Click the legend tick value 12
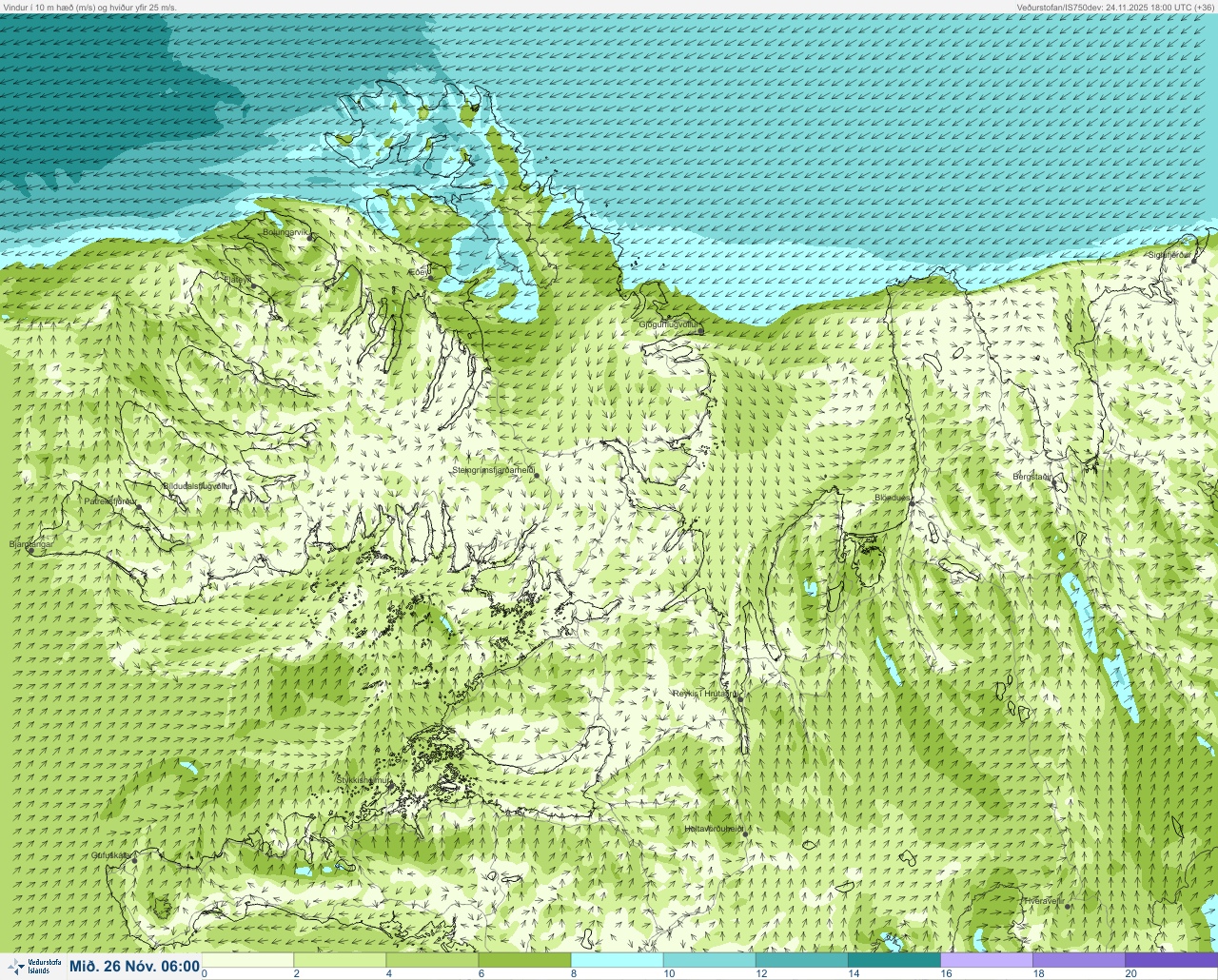Screen dimensions: 1218x980 [x=760, y=973]
